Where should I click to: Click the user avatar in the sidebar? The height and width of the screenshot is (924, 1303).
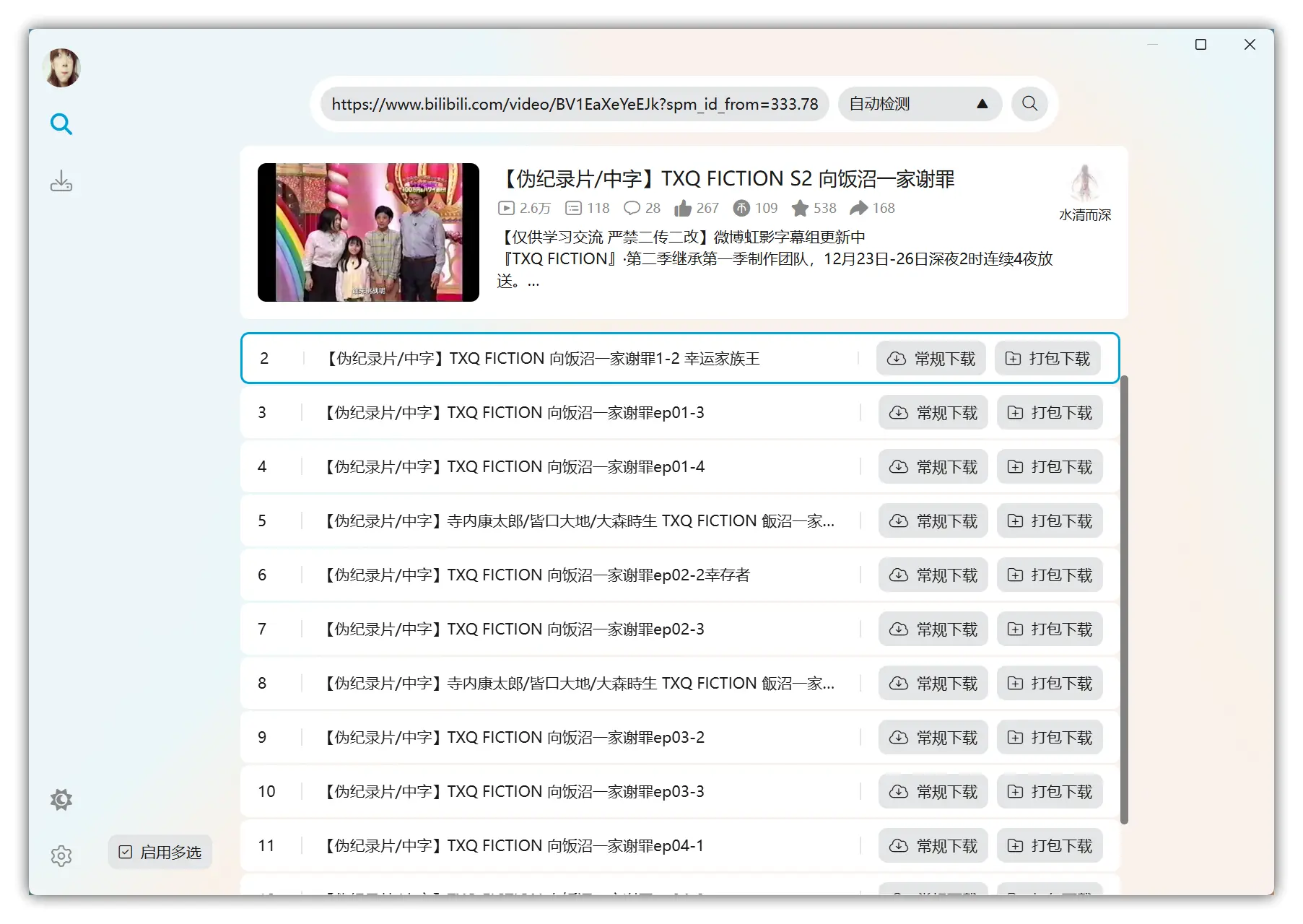coord(62,68)
